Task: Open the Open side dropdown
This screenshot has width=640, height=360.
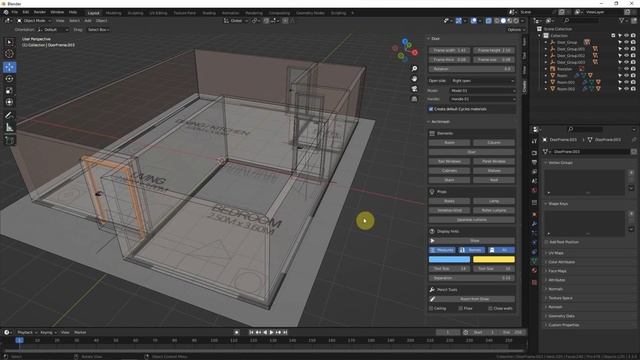Action: tap(482, 81)
